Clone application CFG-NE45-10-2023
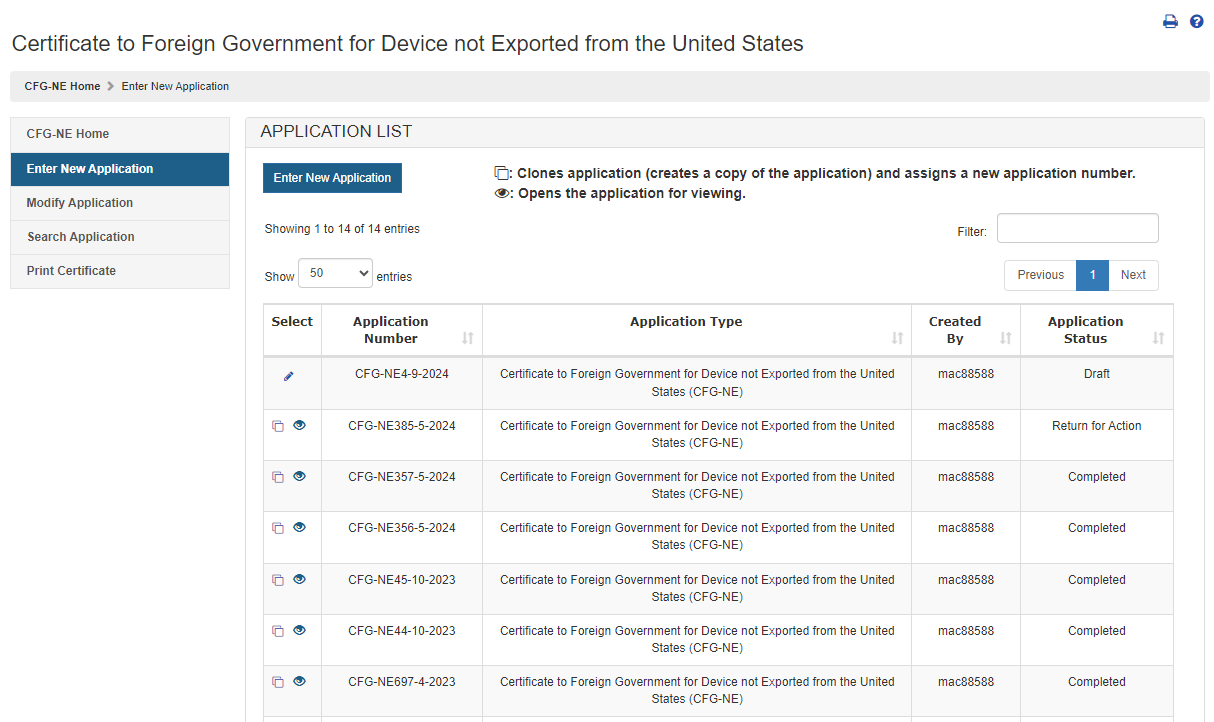The image size is (1214, 722). pos(278,580)
